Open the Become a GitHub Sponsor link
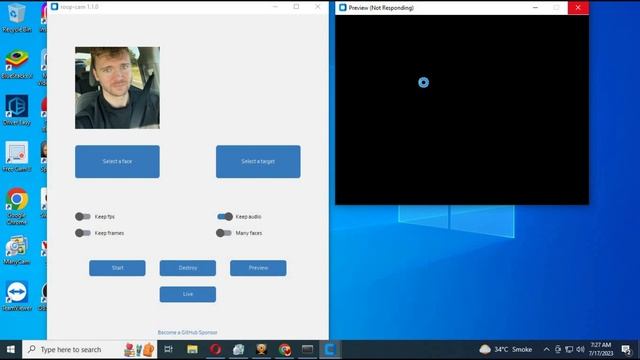640x360 pixels. pos(187,332)
